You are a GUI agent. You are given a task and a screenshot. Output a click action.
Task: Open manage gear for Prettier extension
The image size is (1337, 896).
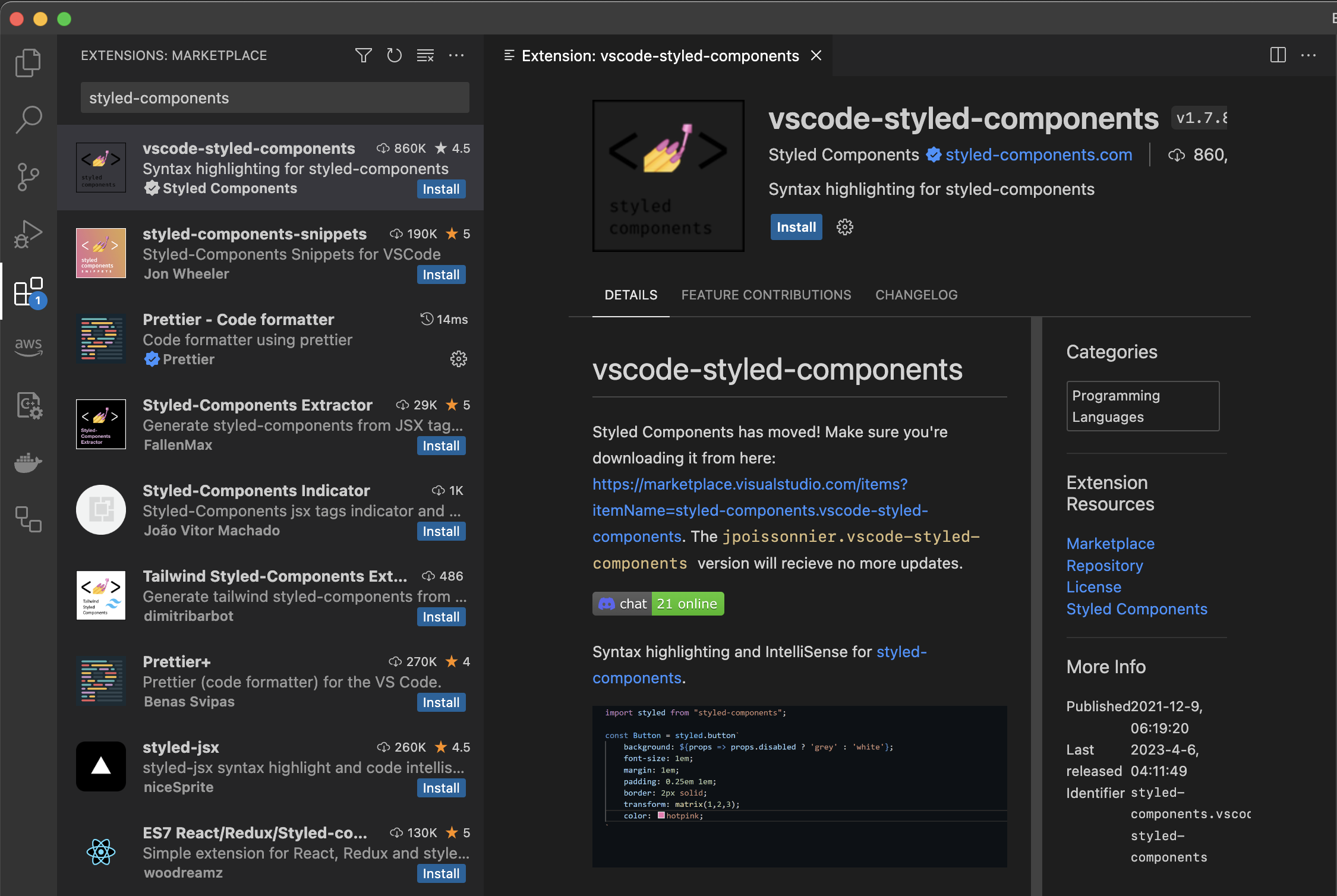click(x=458, y=359)
